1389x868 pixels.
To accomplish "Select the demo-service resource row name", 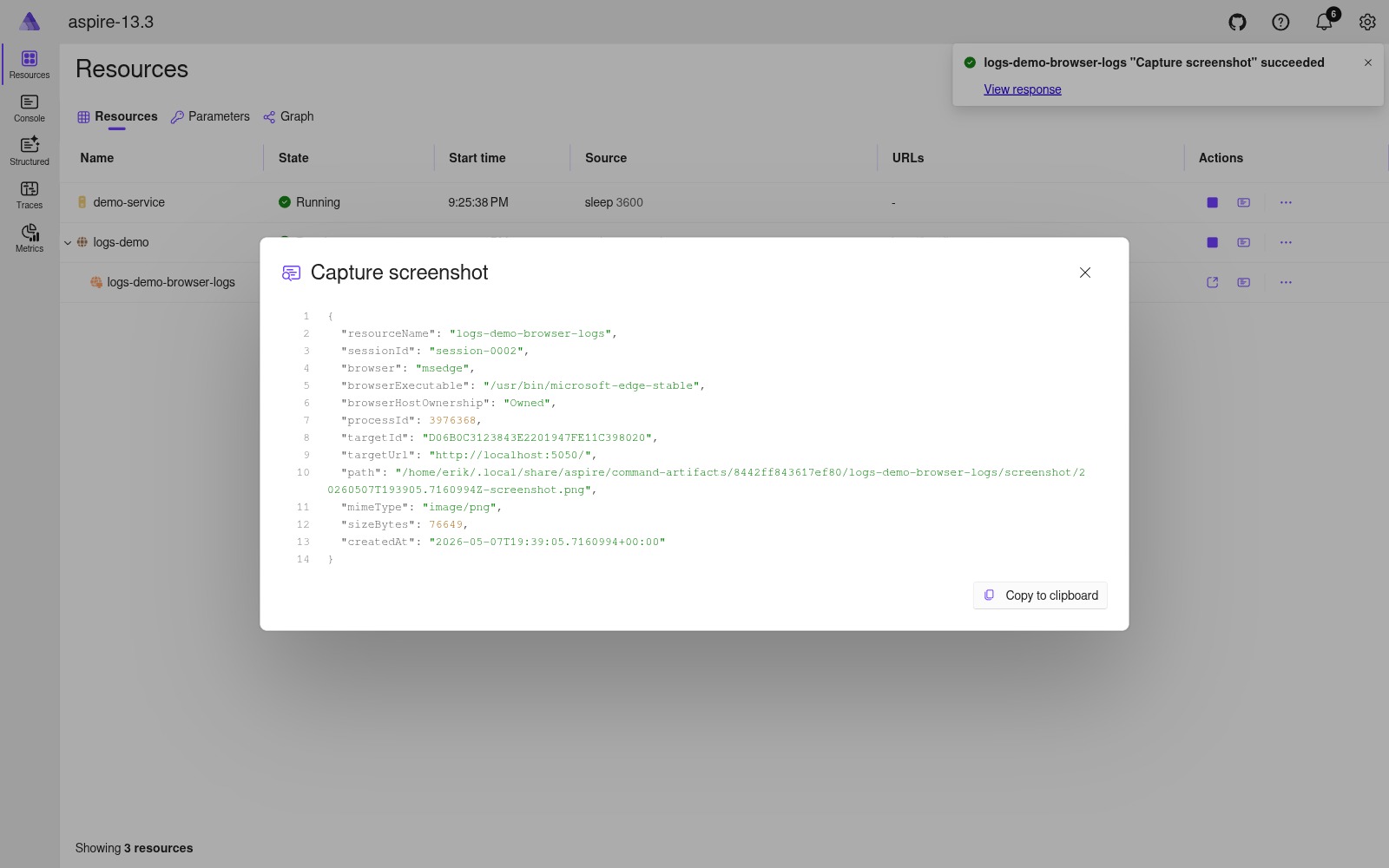I will 128,202.
